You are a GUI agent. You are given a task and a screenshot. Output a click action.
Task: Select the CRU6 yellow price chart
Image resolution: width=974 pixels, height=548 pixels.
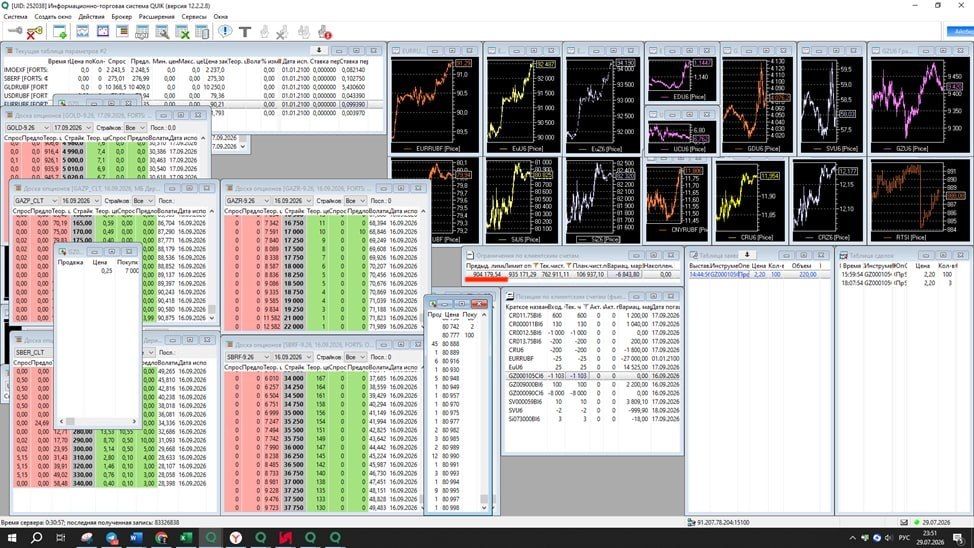point(750,202)
